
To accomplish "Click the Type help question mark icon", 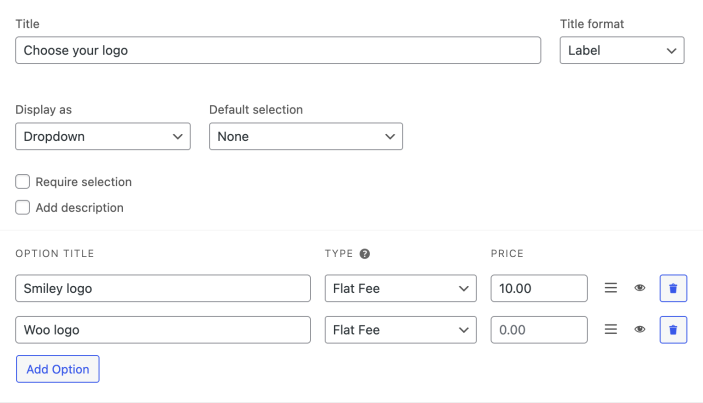I will (365, 254).
